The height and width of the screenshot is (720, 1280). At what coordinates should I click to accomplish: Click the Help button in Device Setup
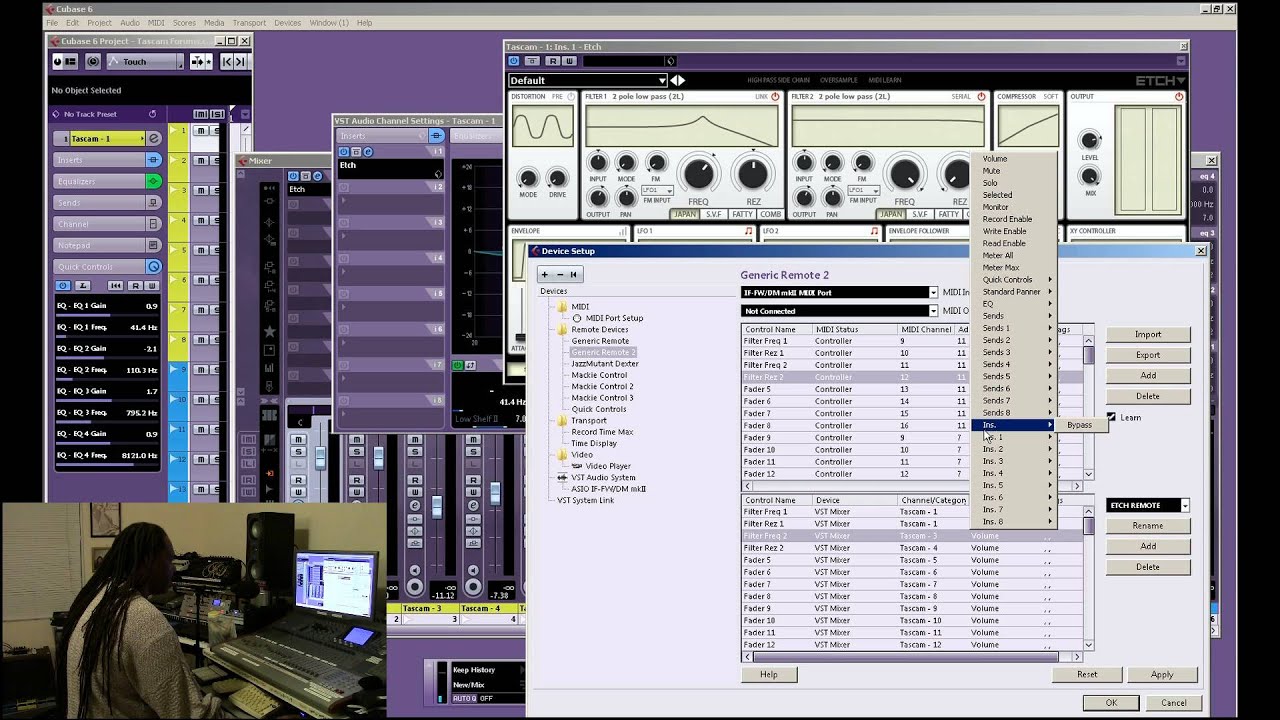tap(768, 675)
